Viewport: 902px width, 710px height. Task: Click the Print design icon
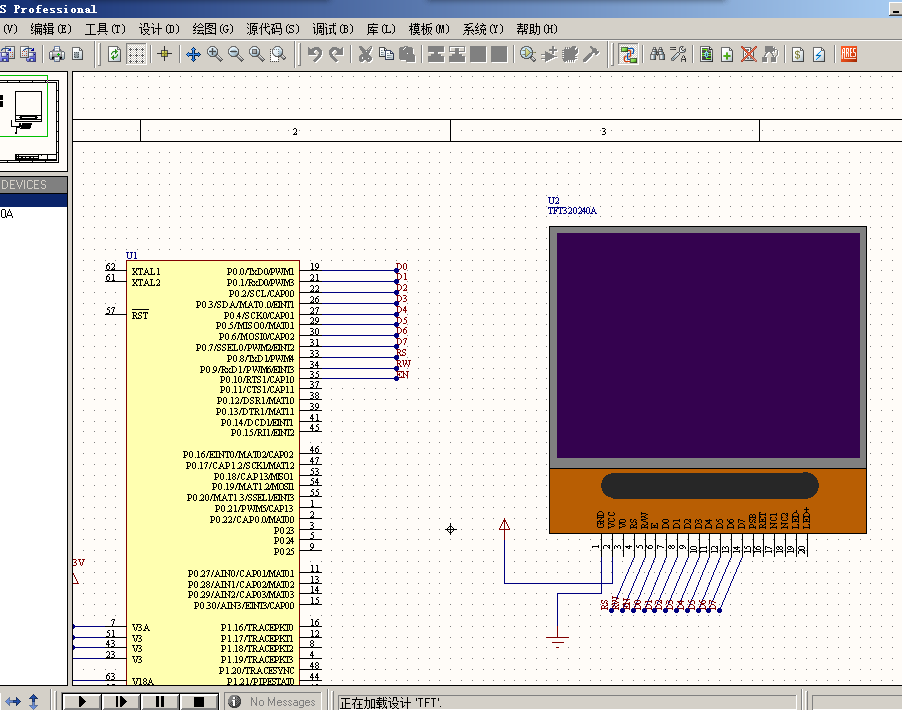[56, 54]
